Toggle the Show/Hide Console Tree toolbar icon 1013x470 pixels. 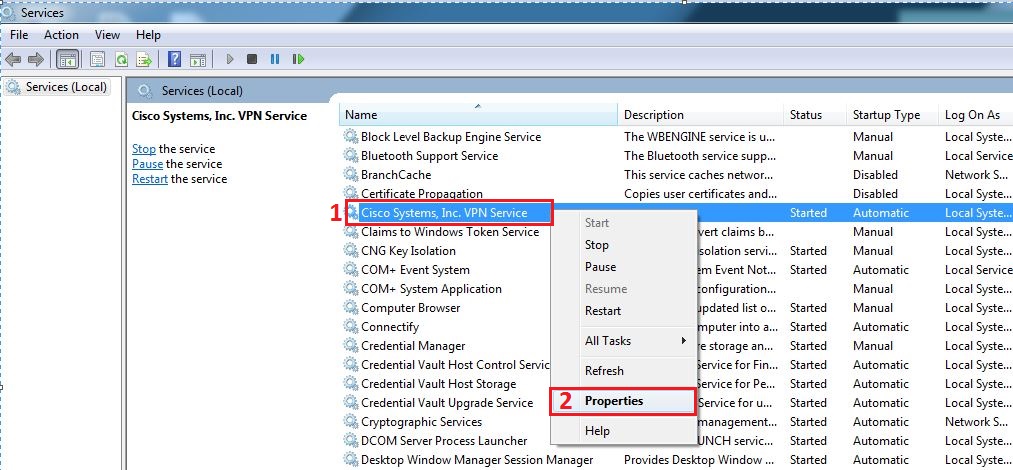pyautogui.click(x=67, y=59)
